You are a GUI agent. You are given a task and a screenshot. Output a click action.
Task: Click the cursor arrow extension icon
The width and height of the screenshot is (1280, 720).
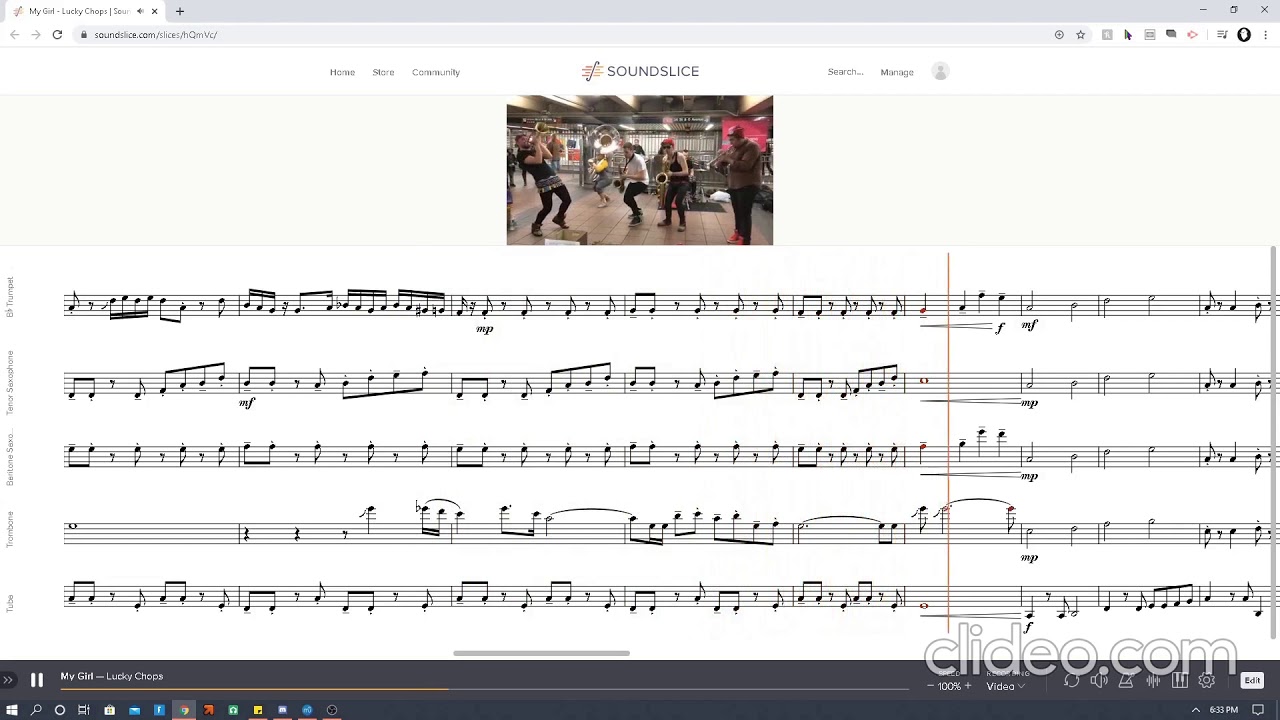coord(1128,35)
